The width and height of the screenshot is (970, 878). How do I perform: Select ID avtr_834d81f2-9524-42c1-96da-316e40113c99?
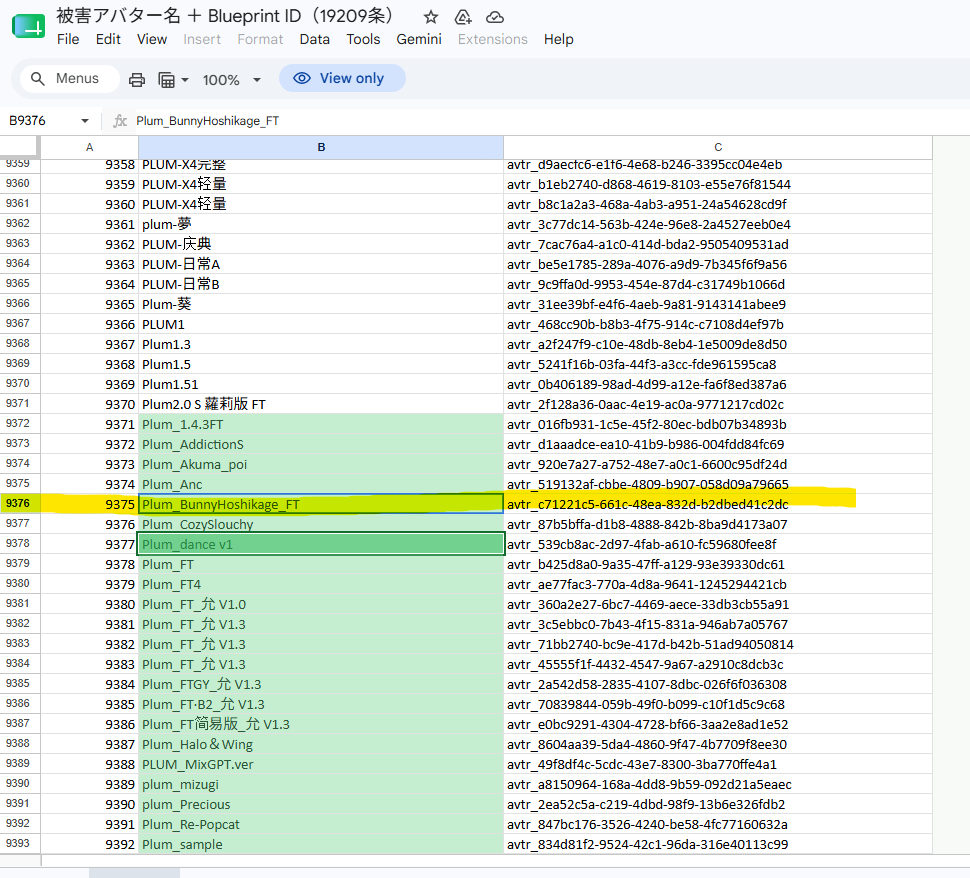(718, 844)
